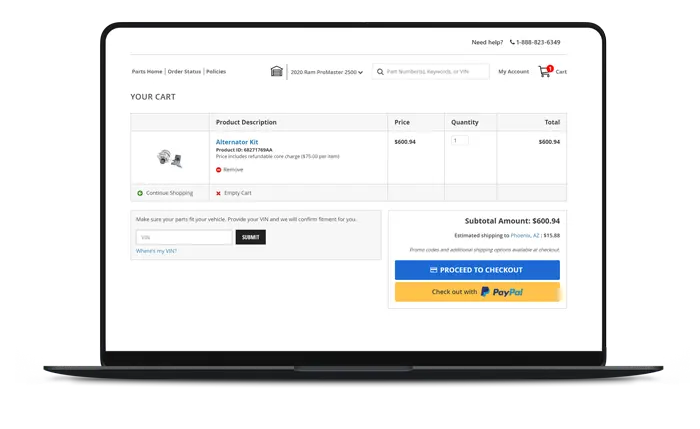Click the red Empty Cart X icon
This screenshot has height=429, width=700.
tap(218, 193)
